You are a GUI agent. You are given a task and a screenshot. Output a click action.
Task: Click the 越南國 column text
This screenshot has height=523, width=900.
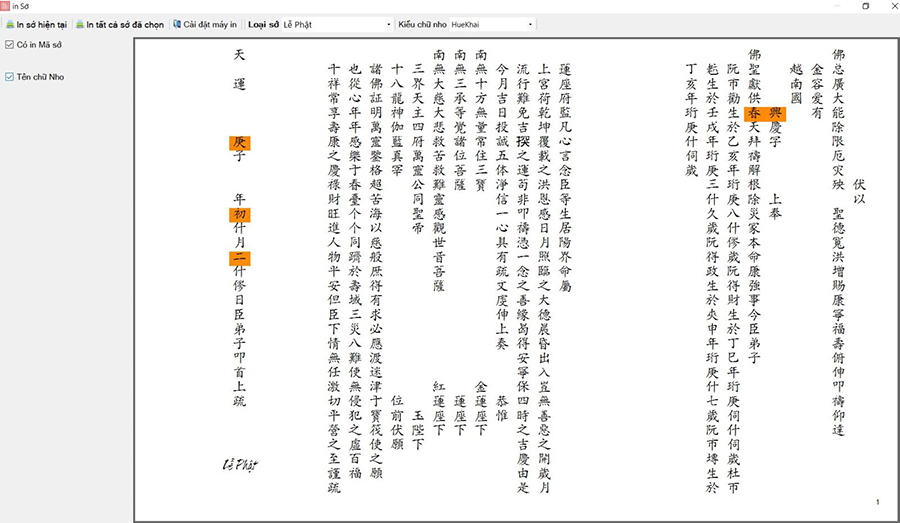click(x=796, y=84)
